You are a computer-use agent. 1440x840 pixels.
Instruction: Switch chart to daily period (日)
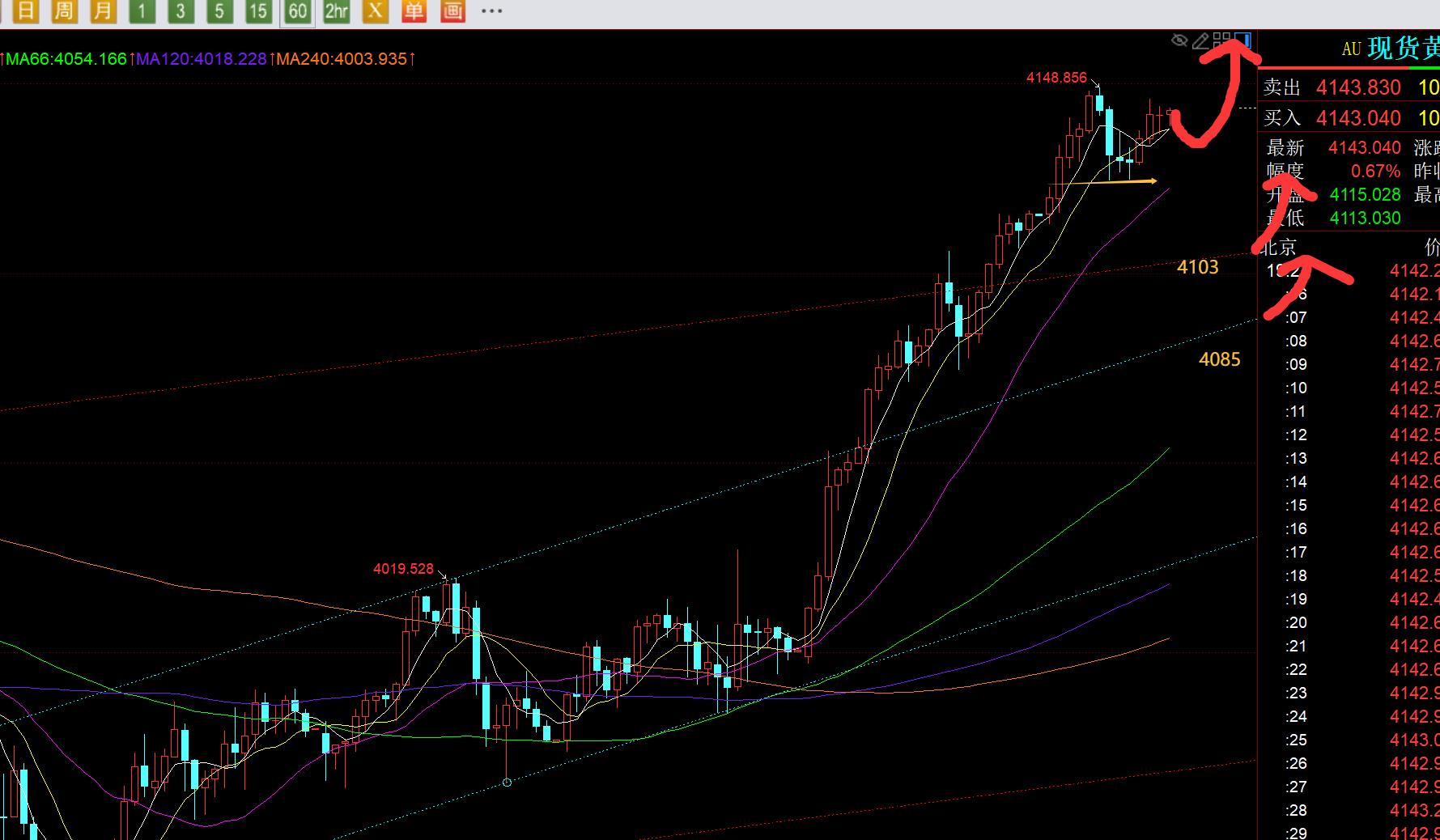[26, 11]
